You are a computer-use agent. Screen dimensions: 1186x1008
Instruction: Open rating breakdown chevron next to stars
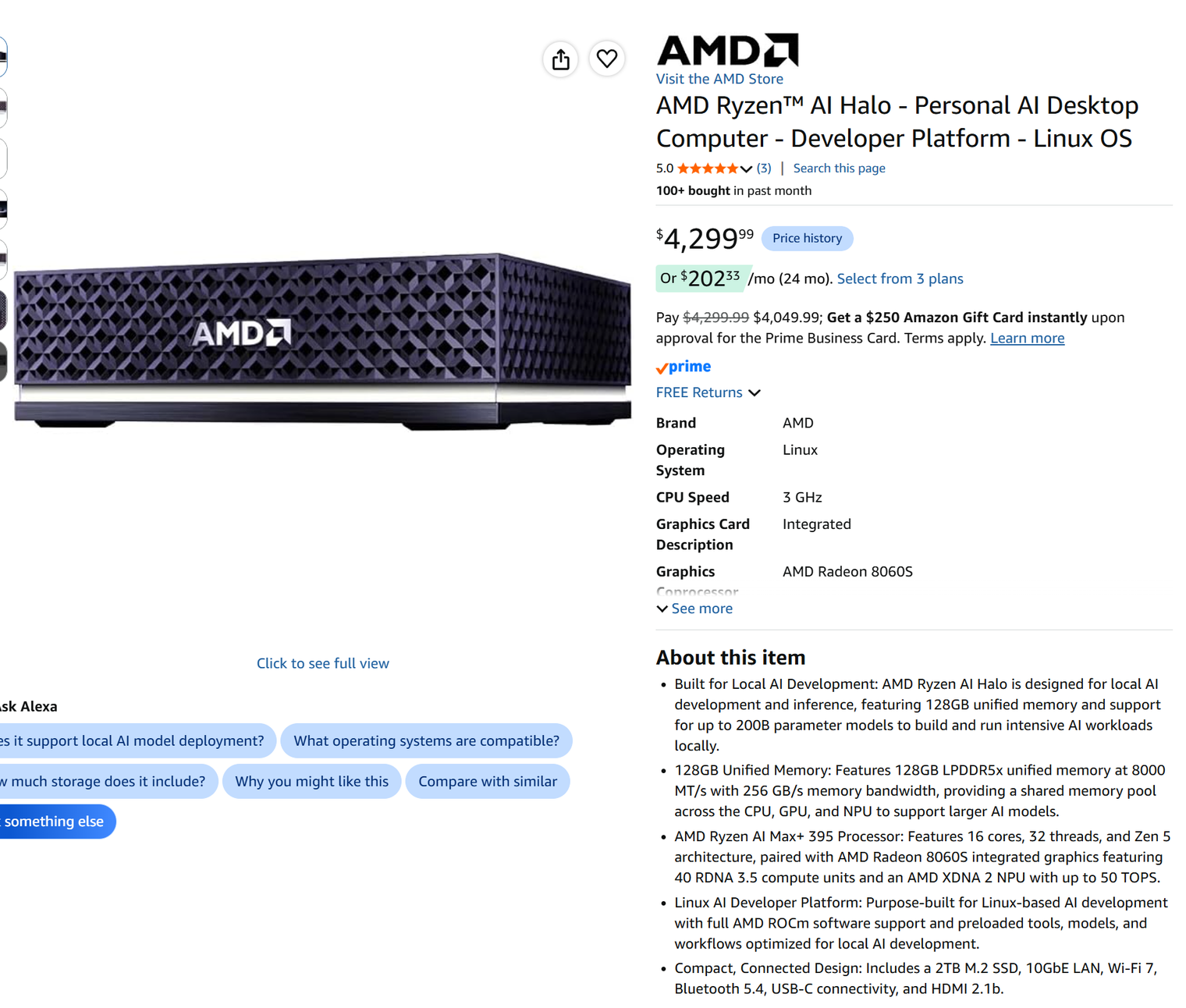tap(746, 169)
